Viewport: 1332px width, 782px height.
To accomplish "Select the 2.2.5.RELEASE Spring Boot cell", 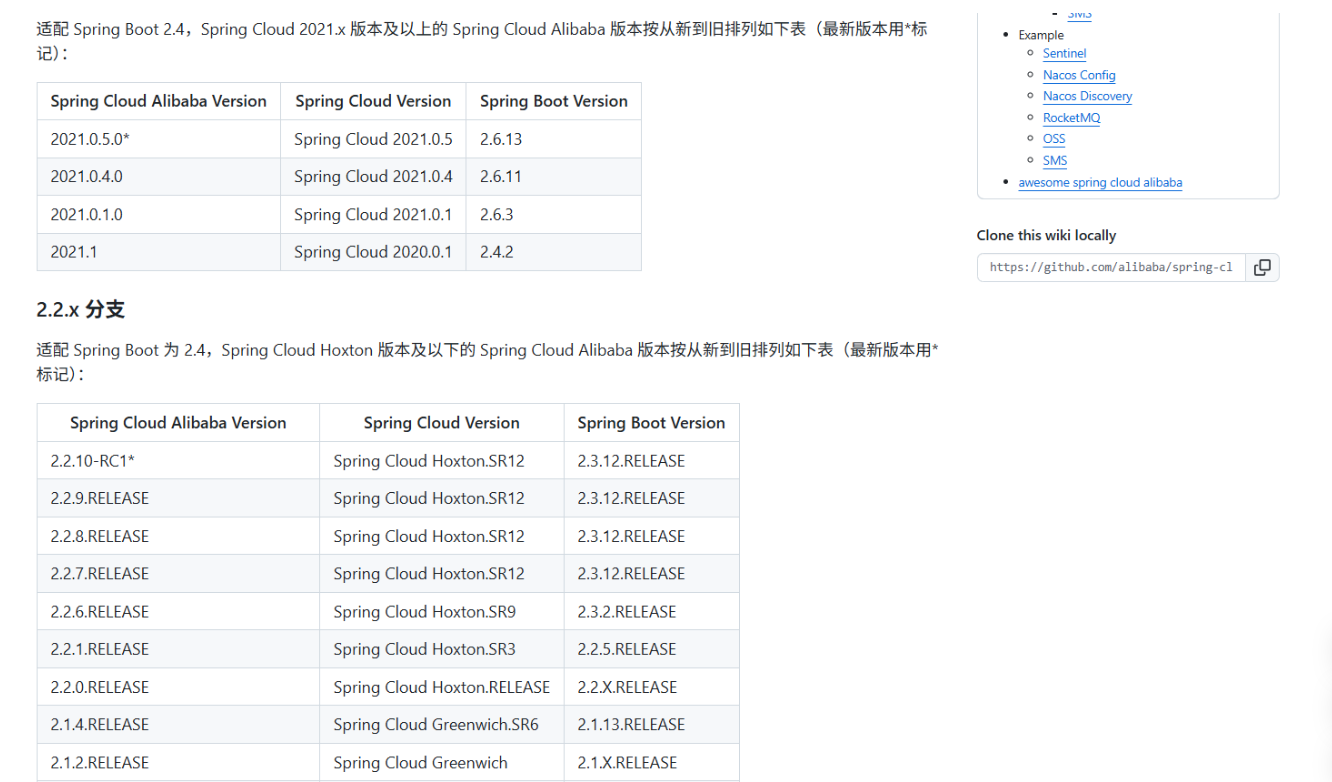I will click(x=651, y=650).
